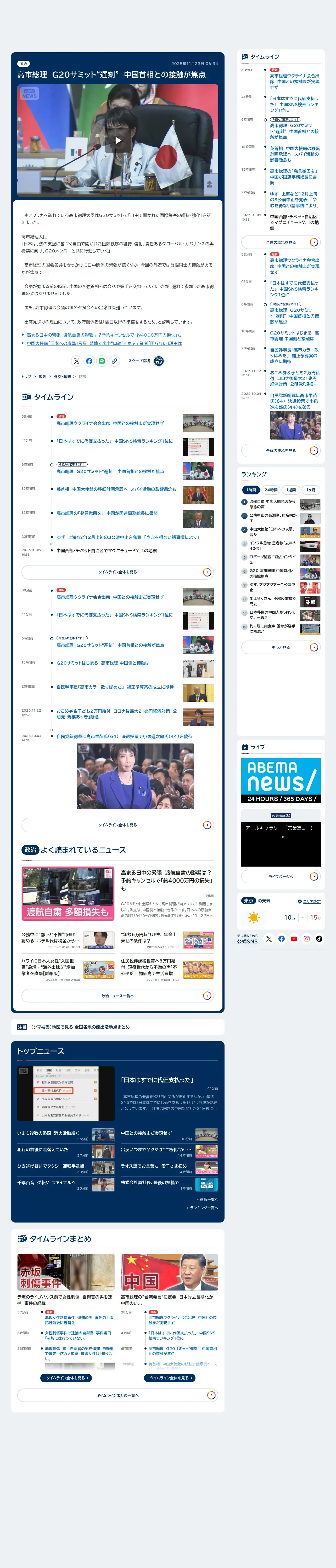Open main timeline item 英首相 中国大使館の移転計画承認へ
The height and width of the screenshot is (1568, 336).
pyautogui.click(x=116, y=489)
